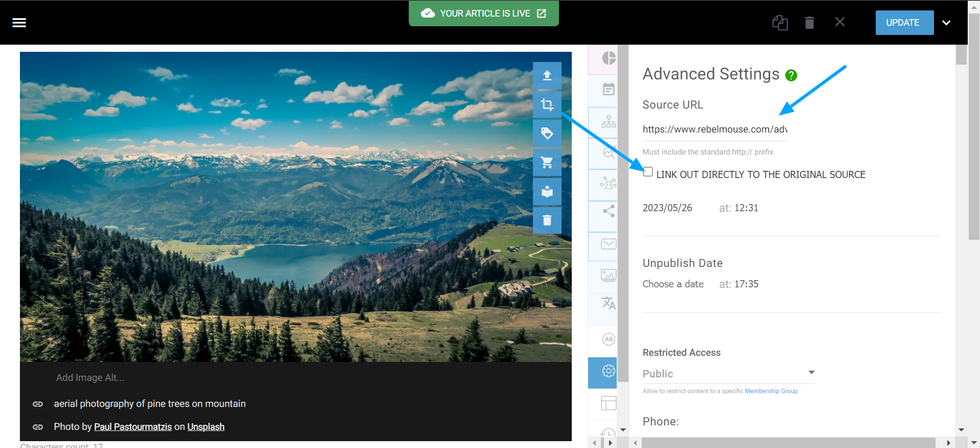Open the Restricted Access Public dropdown

click(728, 374)
